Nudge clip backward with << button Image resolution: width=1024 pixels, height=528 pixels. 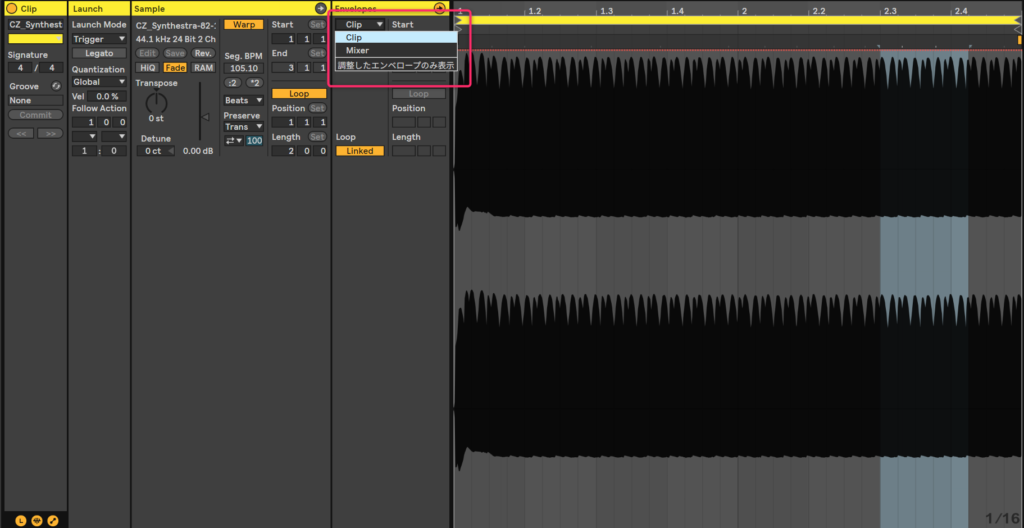(x=21, y=133)
